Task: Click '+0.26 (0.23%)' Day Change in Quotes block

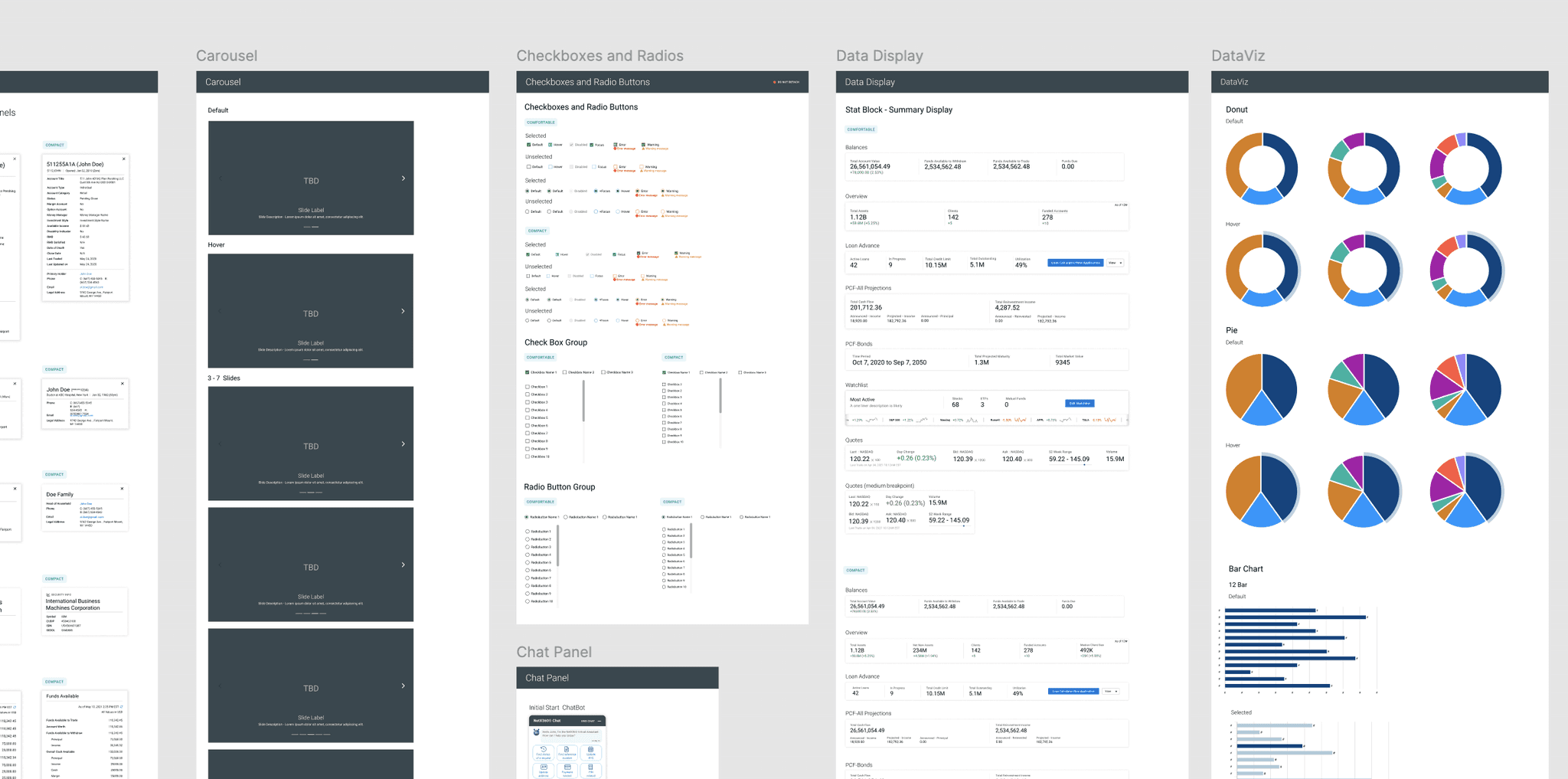Action: 916,458
